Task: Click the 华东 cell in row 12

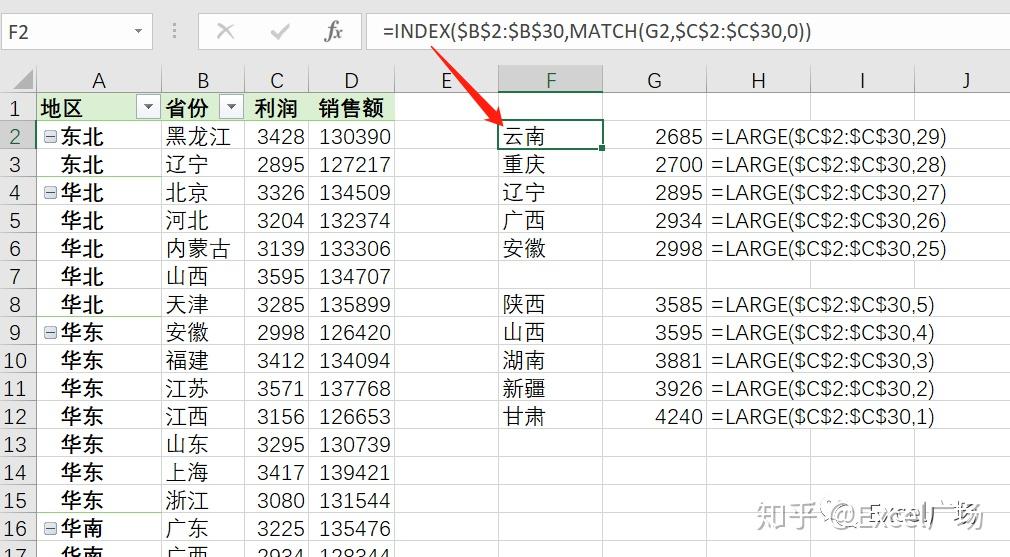Action: pyautogui.click(x=99, y=416)
